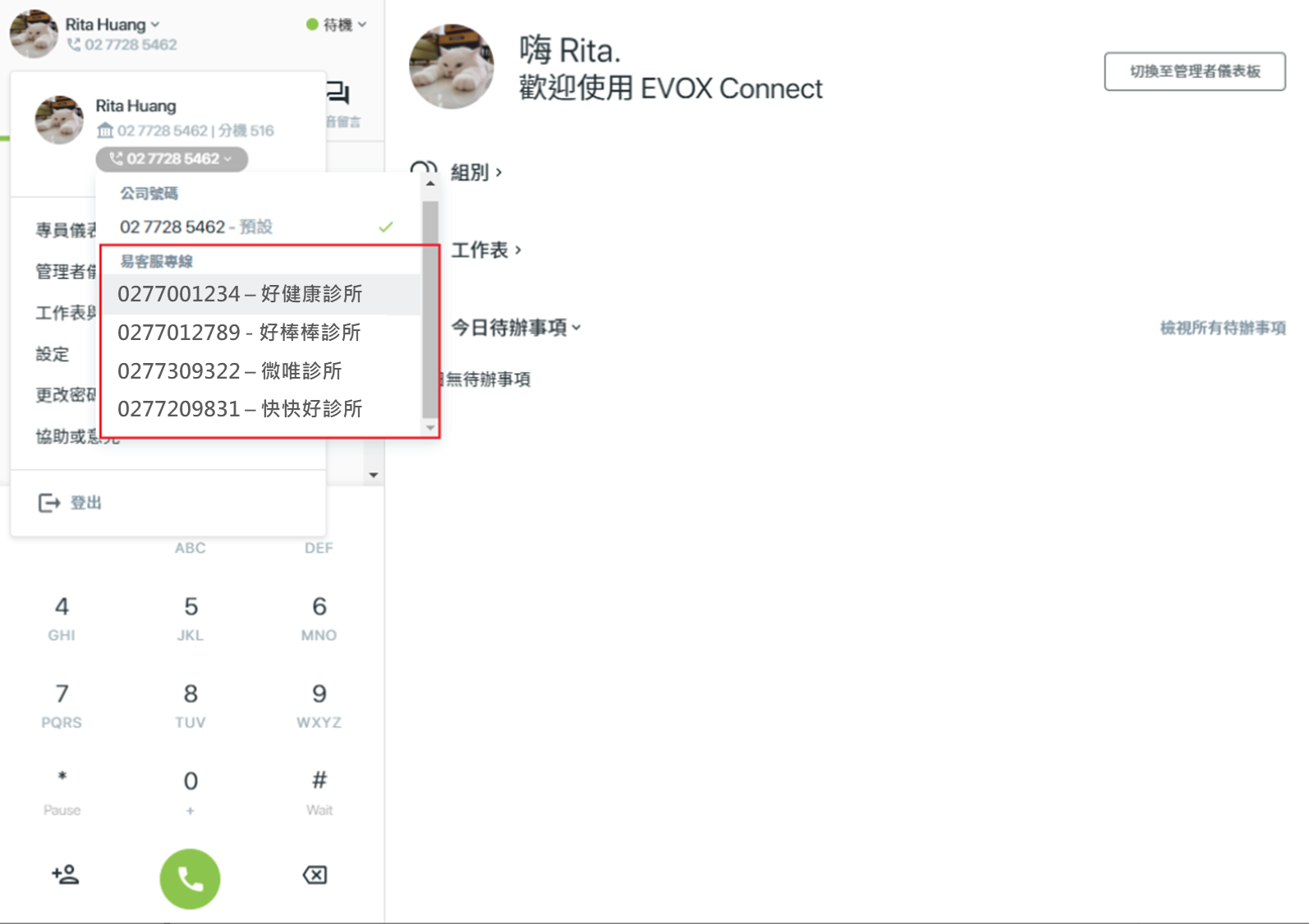
Task: Click 切換至管理者儀表板 button
Action: click(x=1195, y=71)
